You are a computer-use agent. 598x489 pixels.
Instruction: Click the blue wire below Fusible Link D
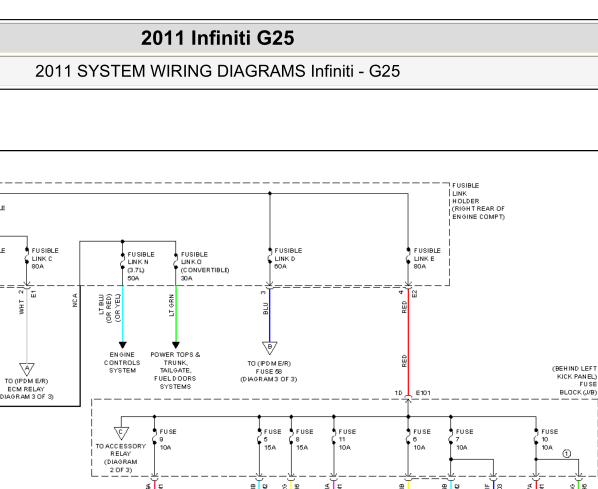(x=270, y=315)
